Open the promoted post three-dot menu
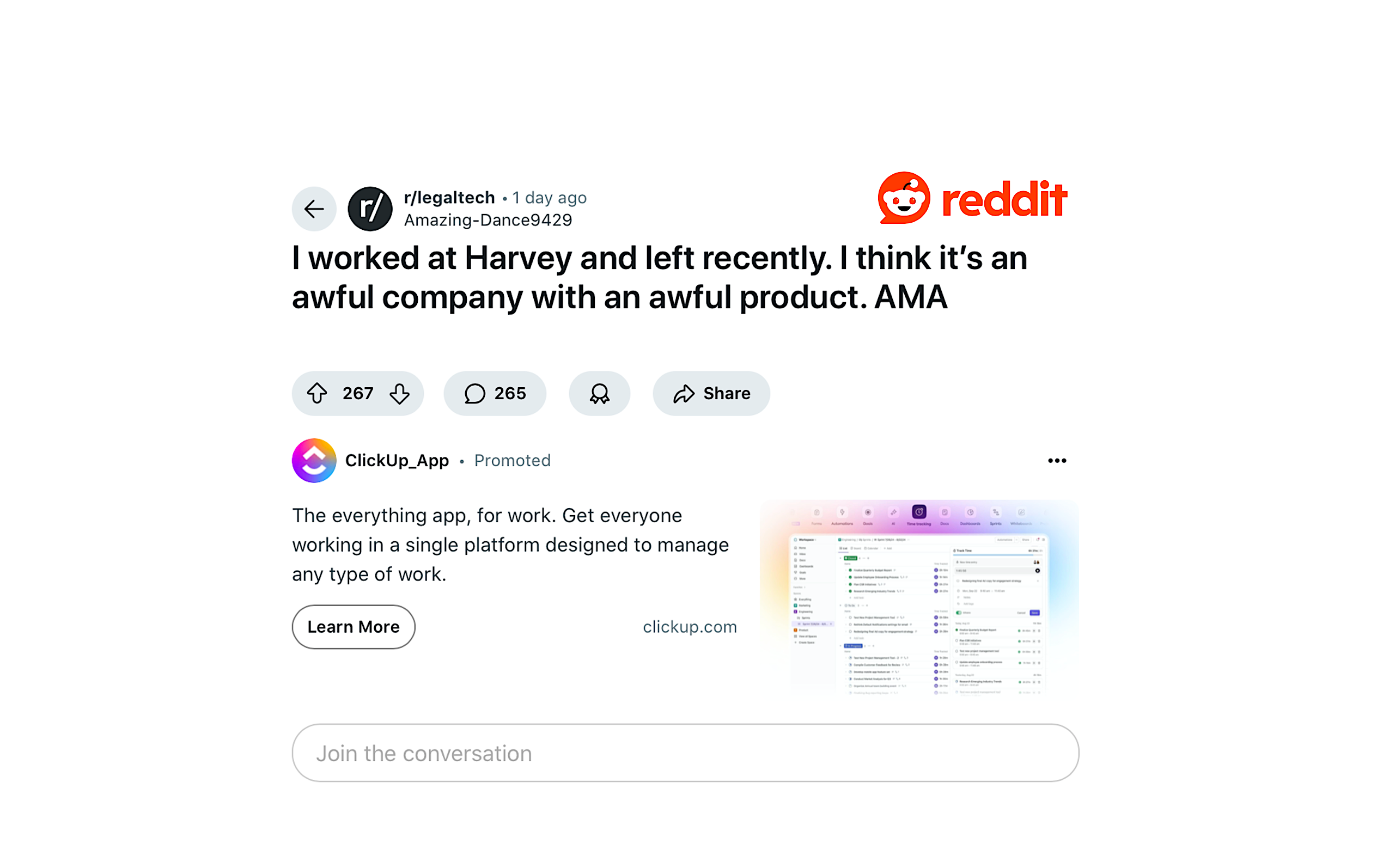The height and width of the screenshot is (868, 1389). point(1057,460)
